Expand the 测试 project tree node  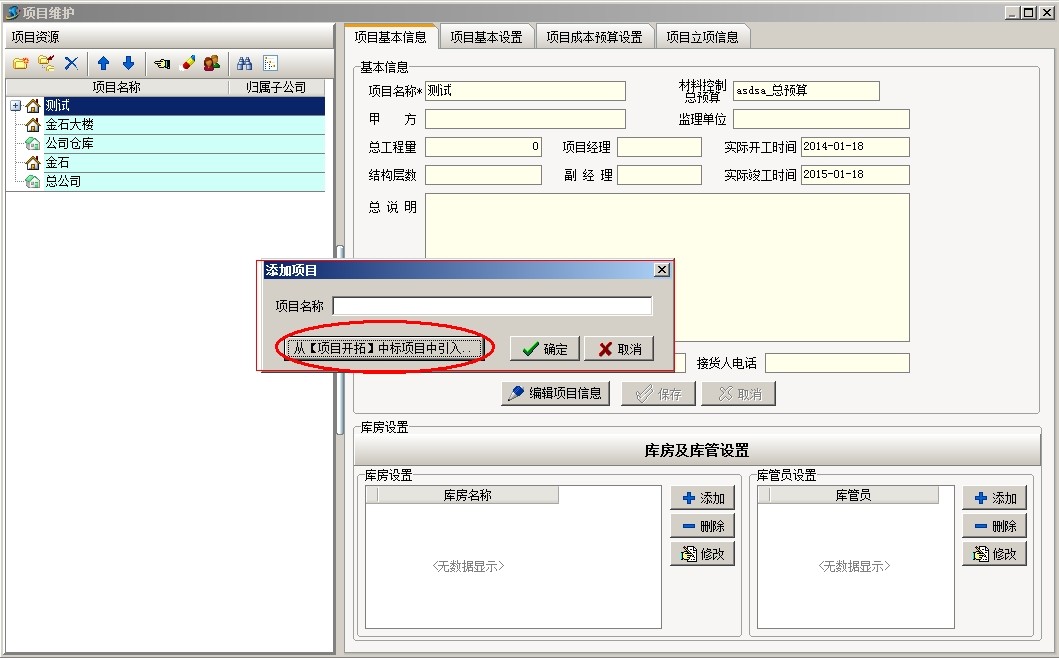[16, 106]
